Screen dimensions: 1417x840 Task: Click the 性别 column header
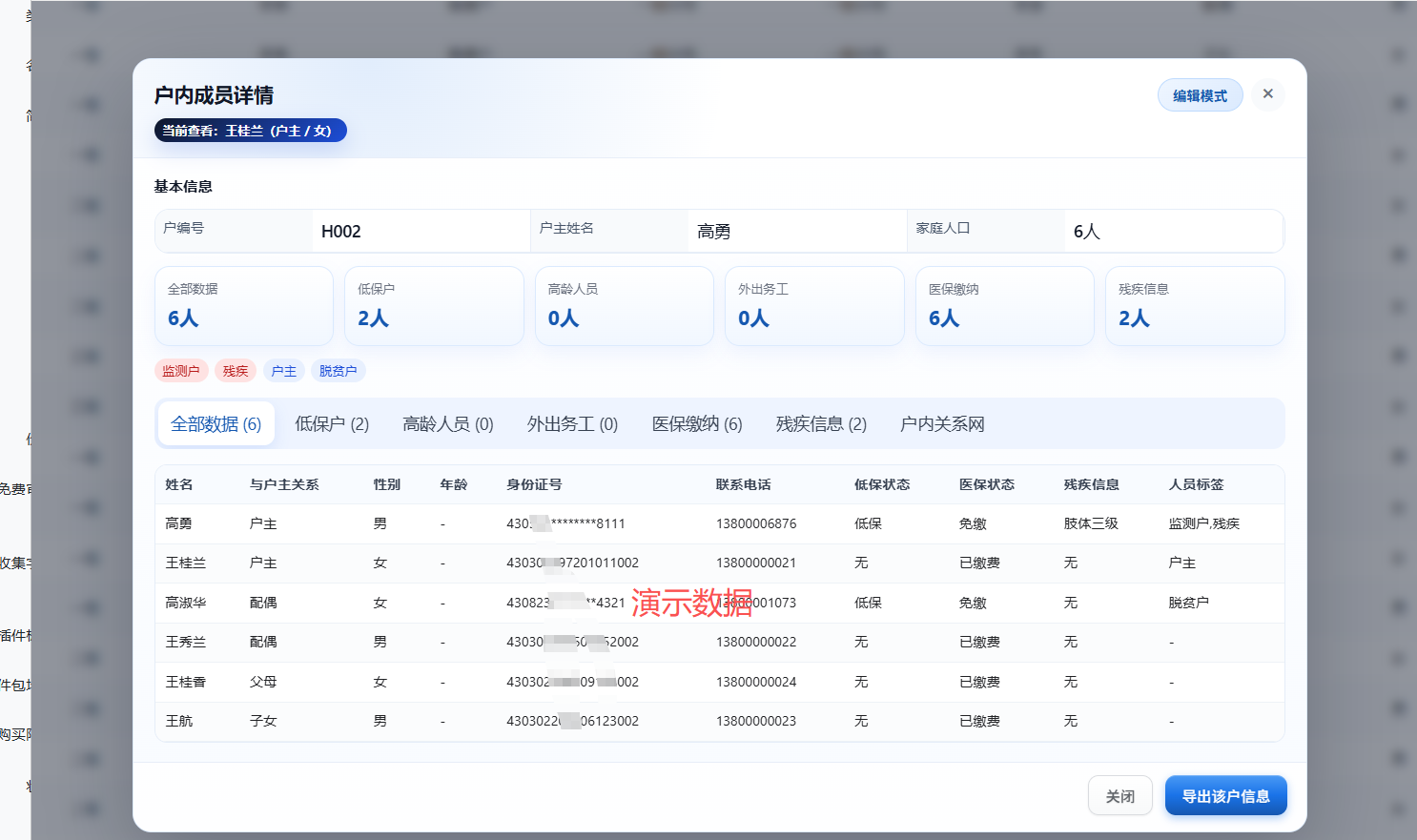point(387,484)
